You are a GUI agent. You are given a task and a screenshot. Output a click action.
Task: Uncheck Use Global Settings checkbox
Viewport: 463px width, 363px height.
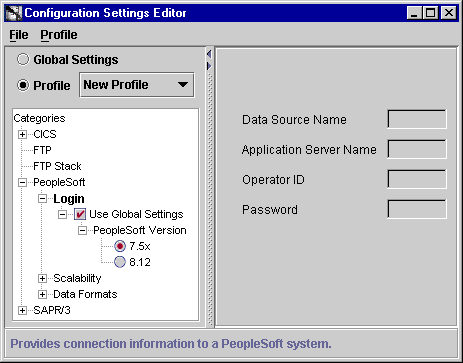(x=80, y=214)
